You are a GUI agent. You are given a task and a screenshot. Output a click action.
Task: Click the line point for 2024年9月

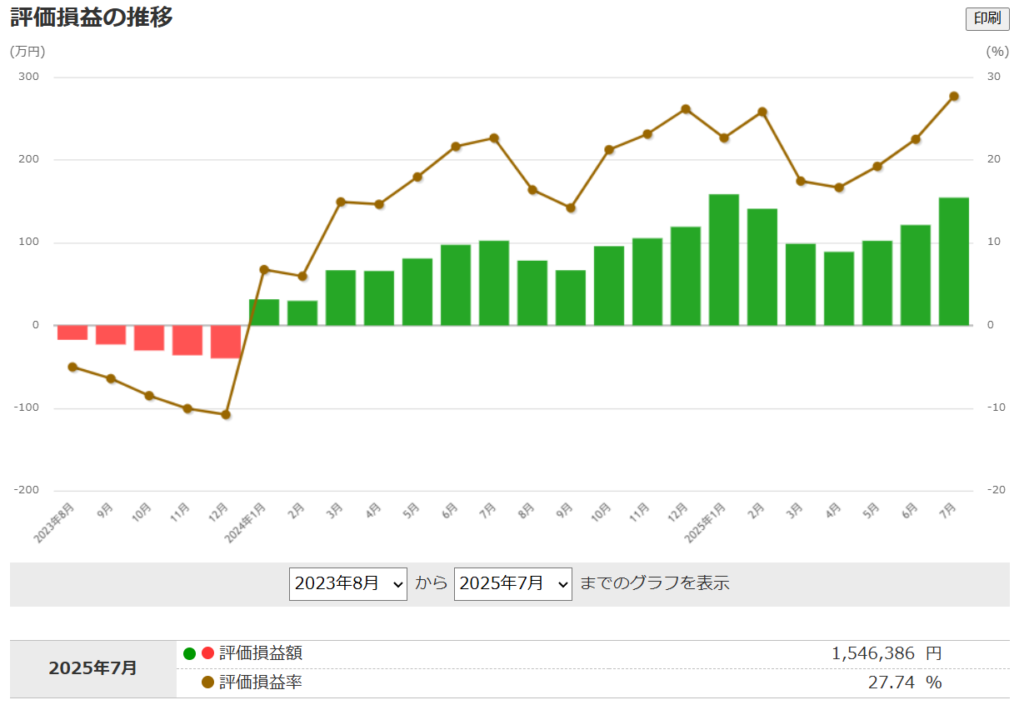(570, 208)
